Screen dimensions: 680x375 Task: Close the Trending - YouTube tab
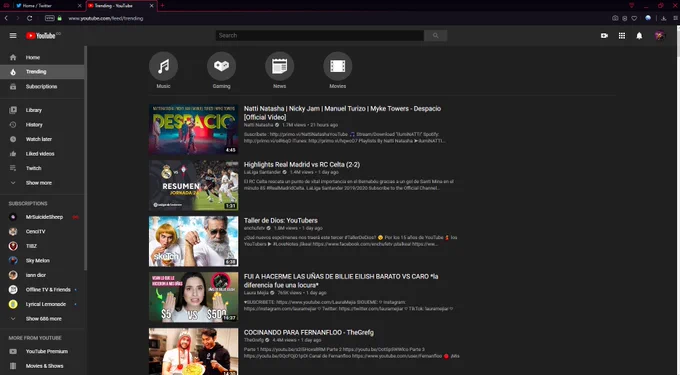point(151,6)
